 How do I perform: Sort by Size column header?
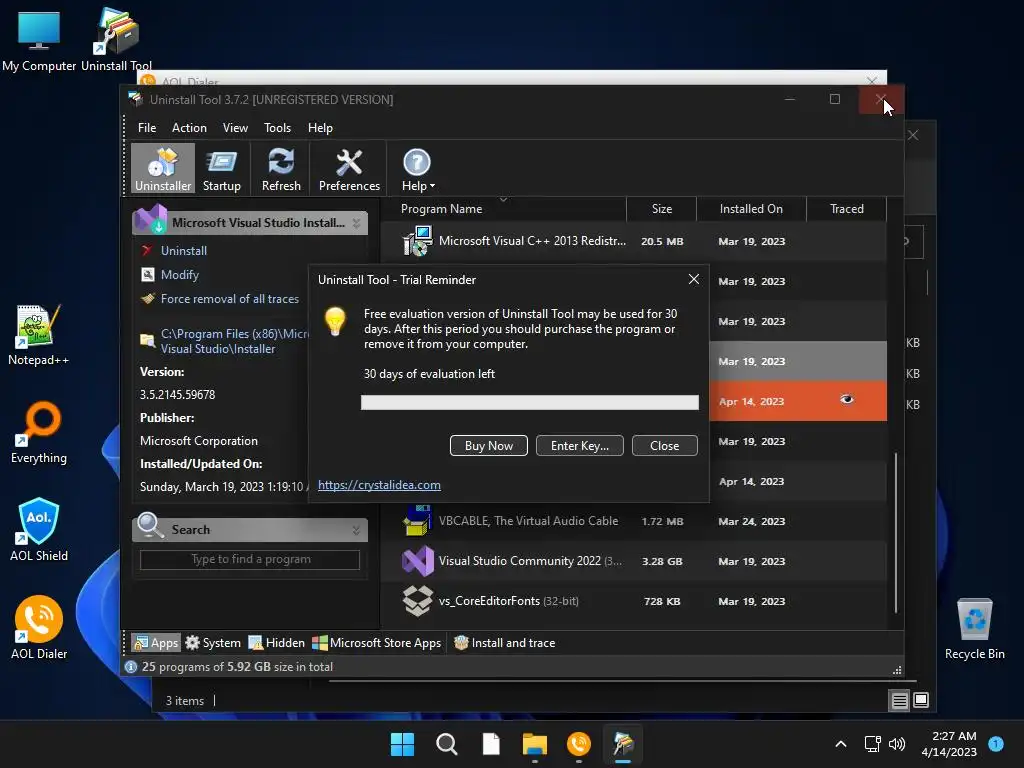[x=662, y=209]
